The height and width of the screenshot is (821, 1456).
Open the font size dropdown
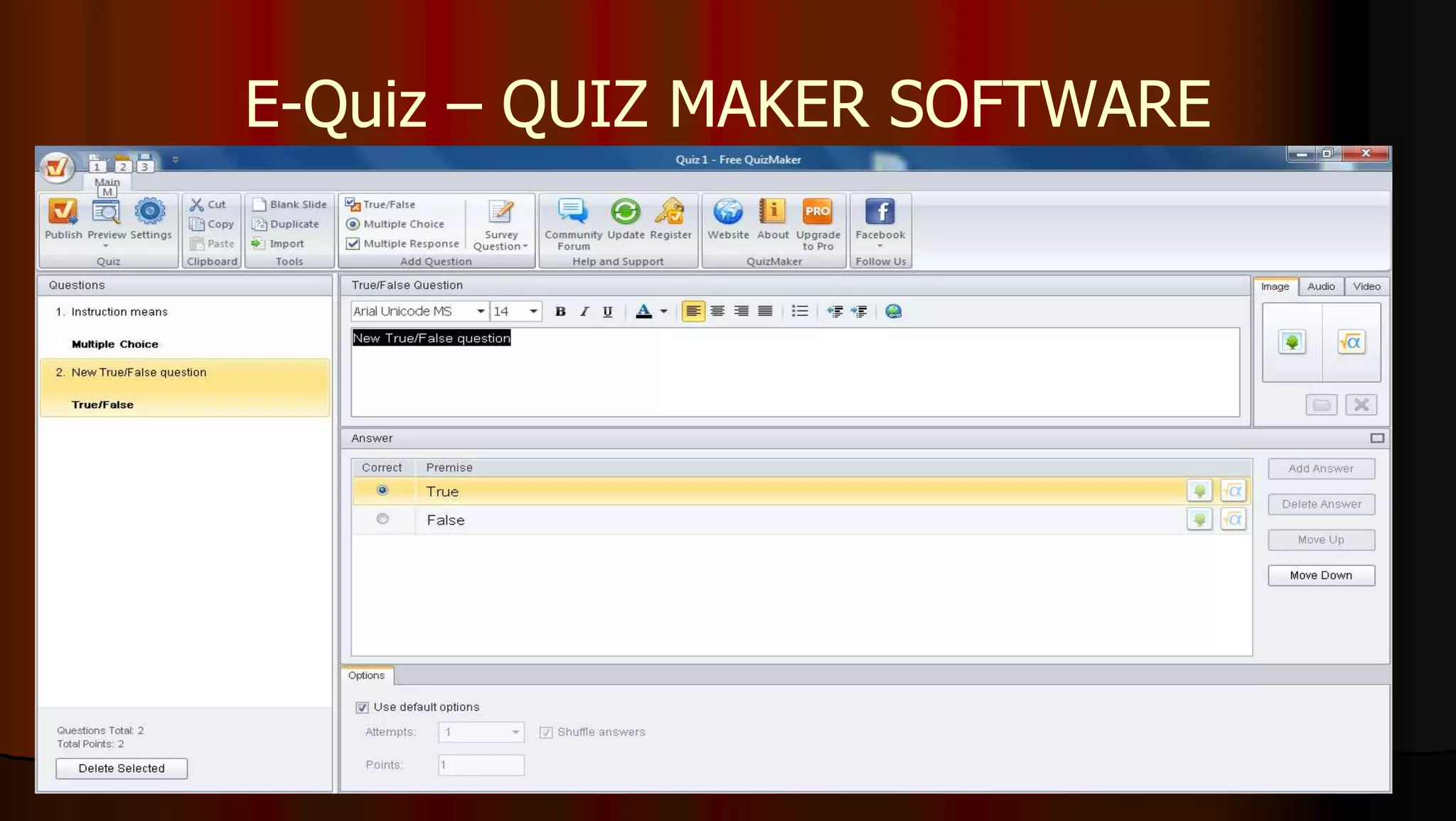(533, 311)
